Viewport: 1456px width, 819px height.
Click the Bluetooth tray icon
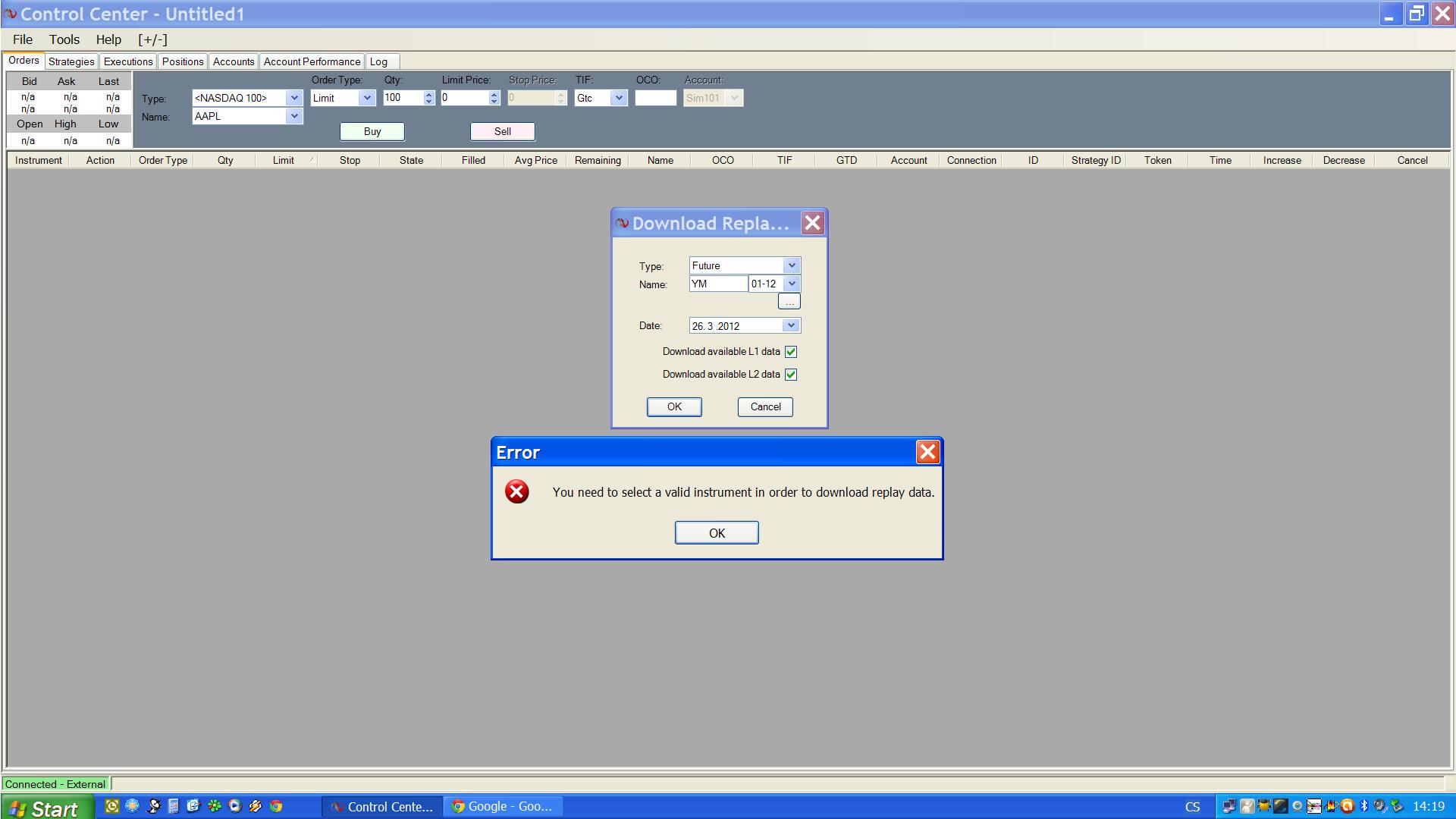click(1364, 806)
